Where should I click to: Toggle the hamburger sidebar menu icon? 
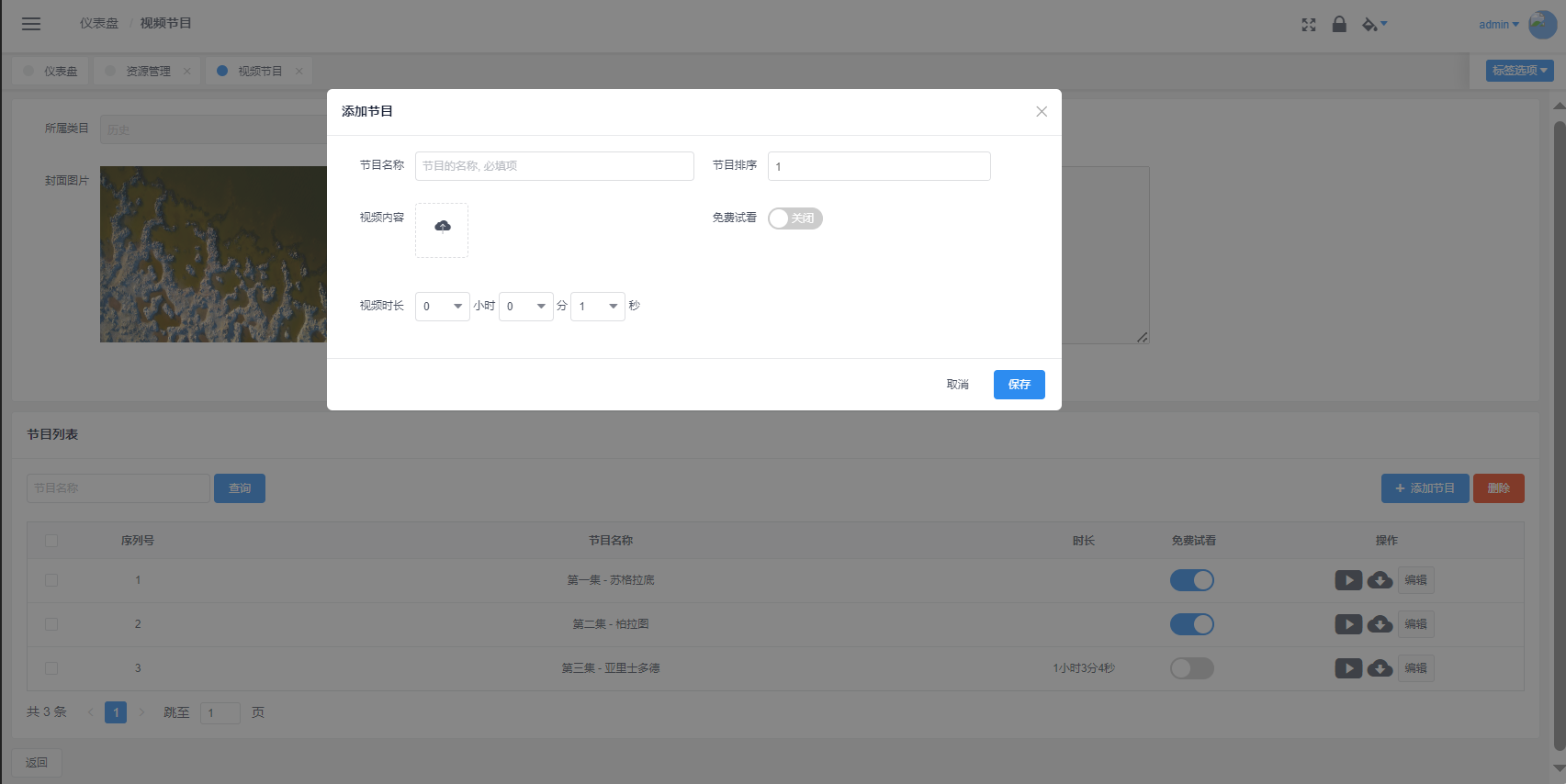coord(31,24)
